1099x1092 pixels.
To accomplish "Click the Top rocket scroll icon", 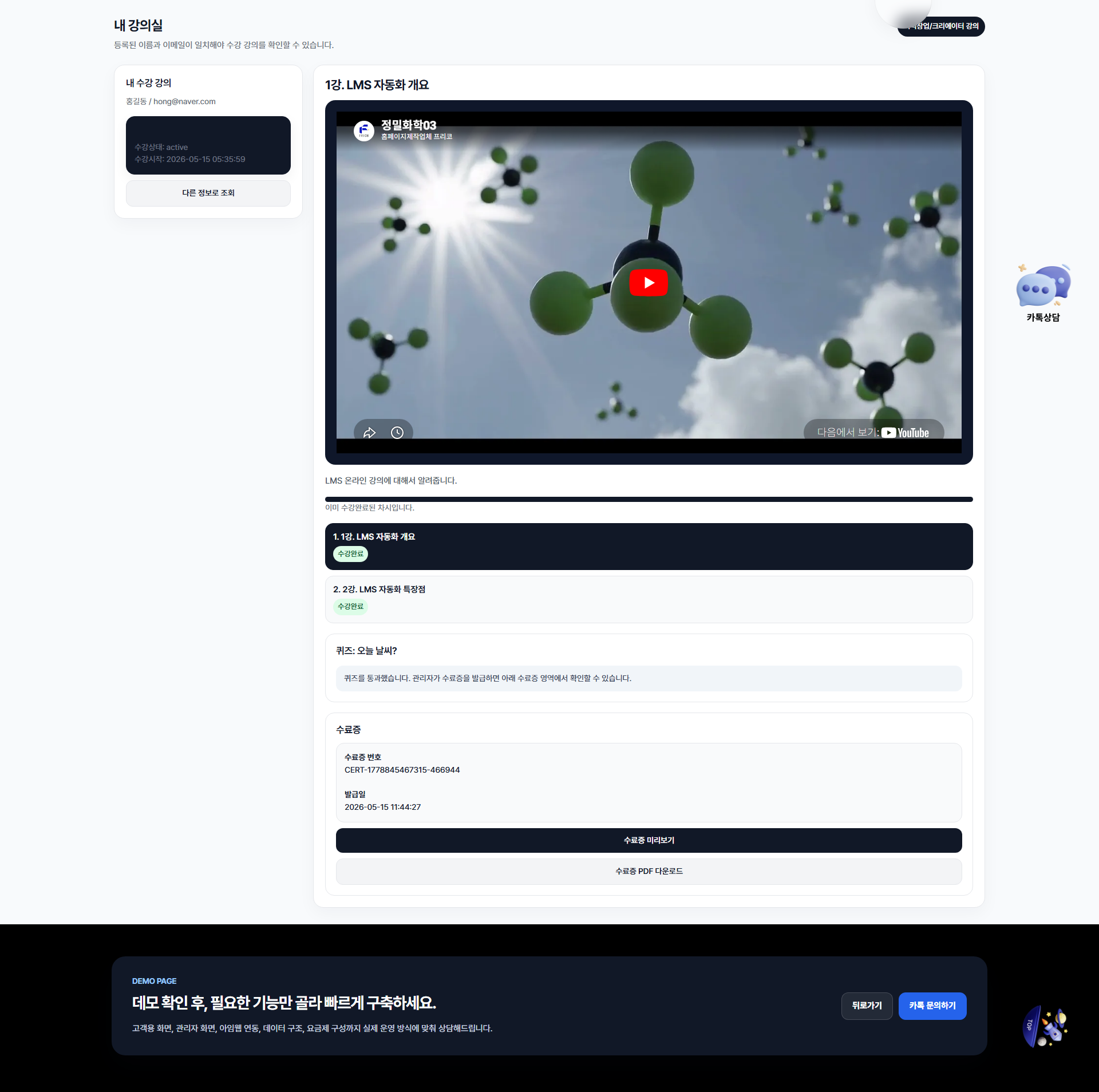I will coord(1045,1027).
